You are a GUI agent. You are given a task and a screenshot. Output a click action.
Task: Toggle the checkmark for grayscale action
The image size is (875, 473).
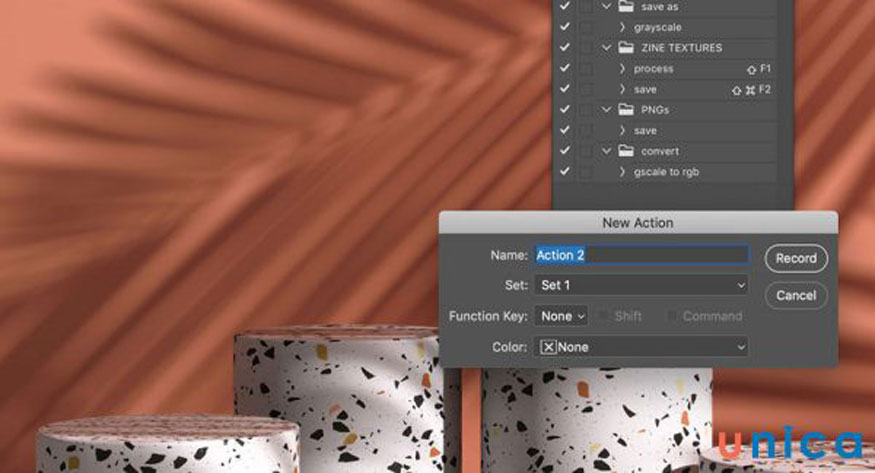click(x=565, y=27)
